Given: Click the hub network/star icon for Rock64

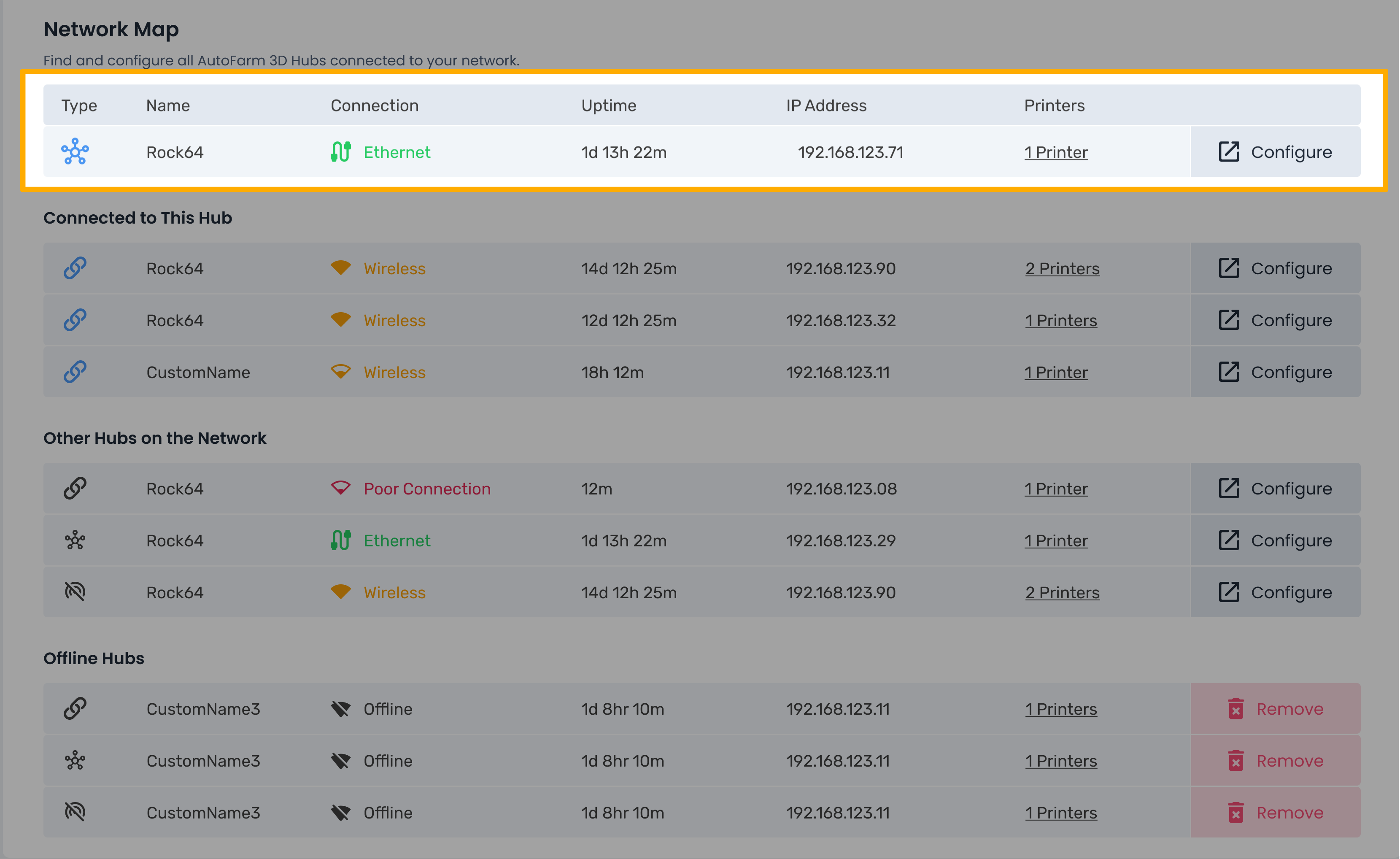Looking at the screenshot, I should click(76, 152).
